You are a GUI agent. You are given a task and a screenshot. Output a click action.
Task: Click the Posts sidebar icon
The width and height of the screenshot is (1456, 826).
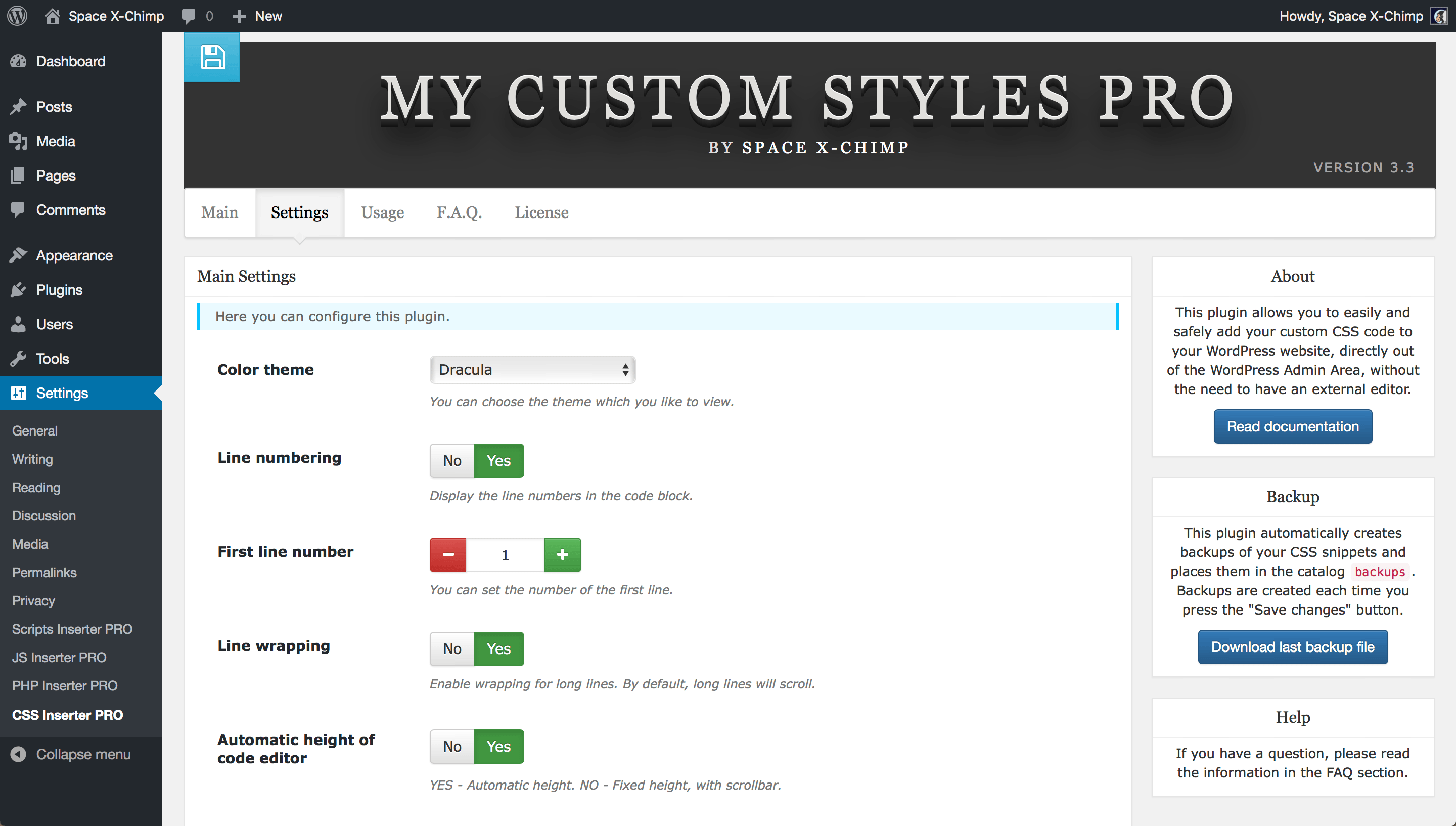[19, 107]
